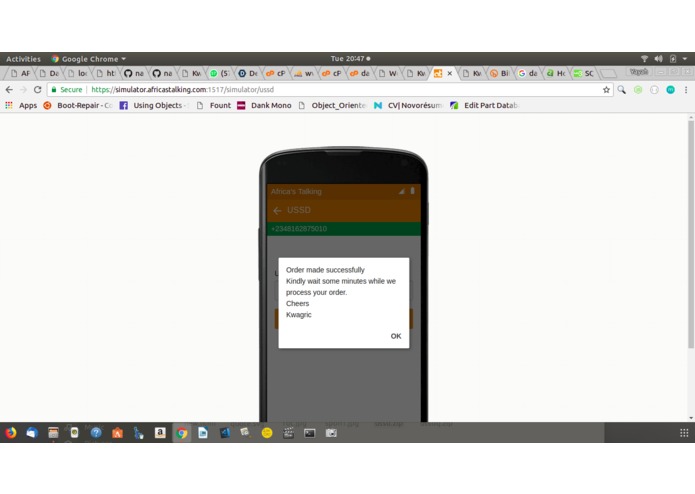Open Help question mark dock icon
695x494 pixels.
tap(96, 433)
